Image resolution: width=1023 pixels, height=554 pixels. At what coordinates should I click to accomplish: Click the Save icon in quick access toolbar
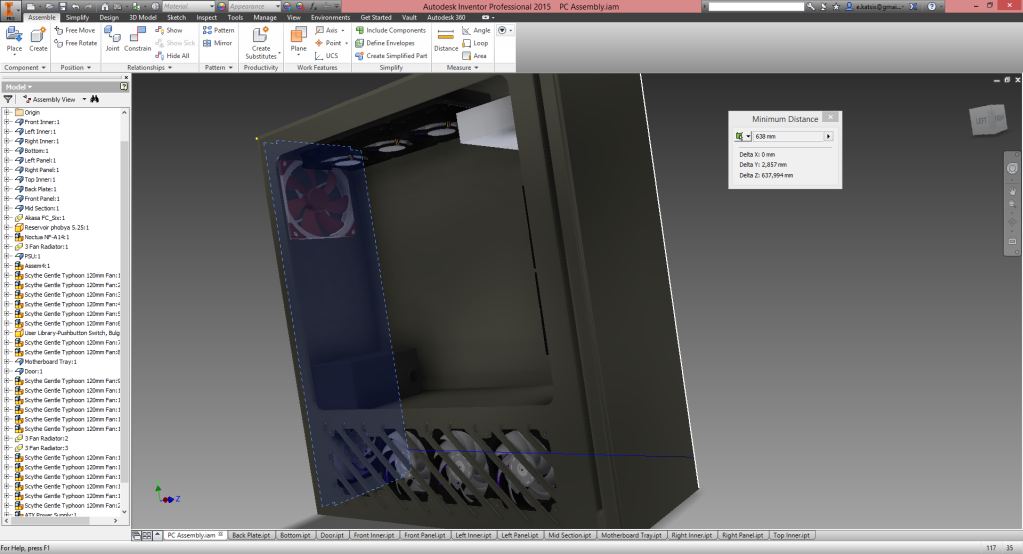(63, 6)
